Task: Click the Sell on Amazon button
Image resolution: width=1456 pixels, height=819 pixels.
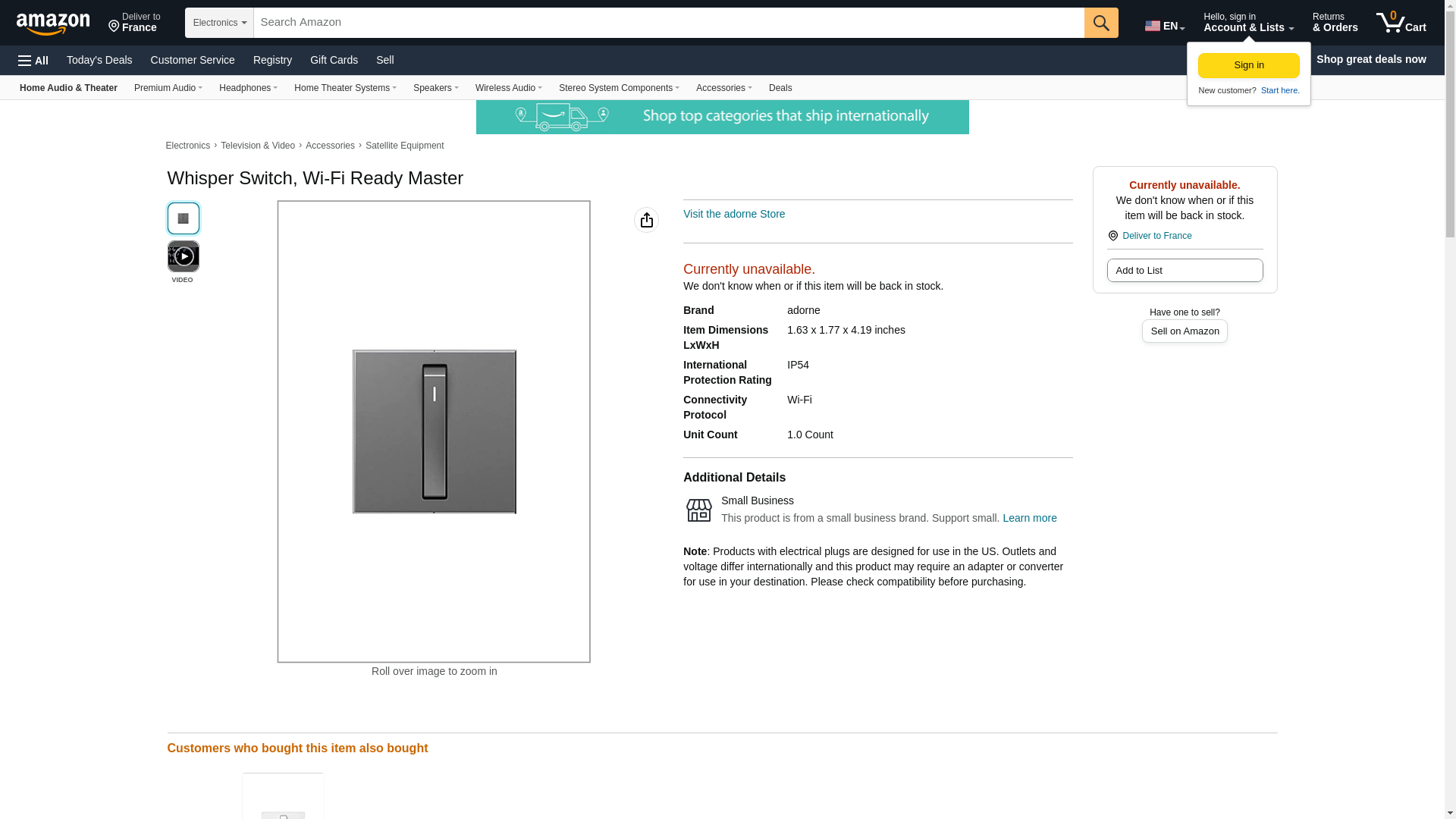Action: (x=1184, y=331)
